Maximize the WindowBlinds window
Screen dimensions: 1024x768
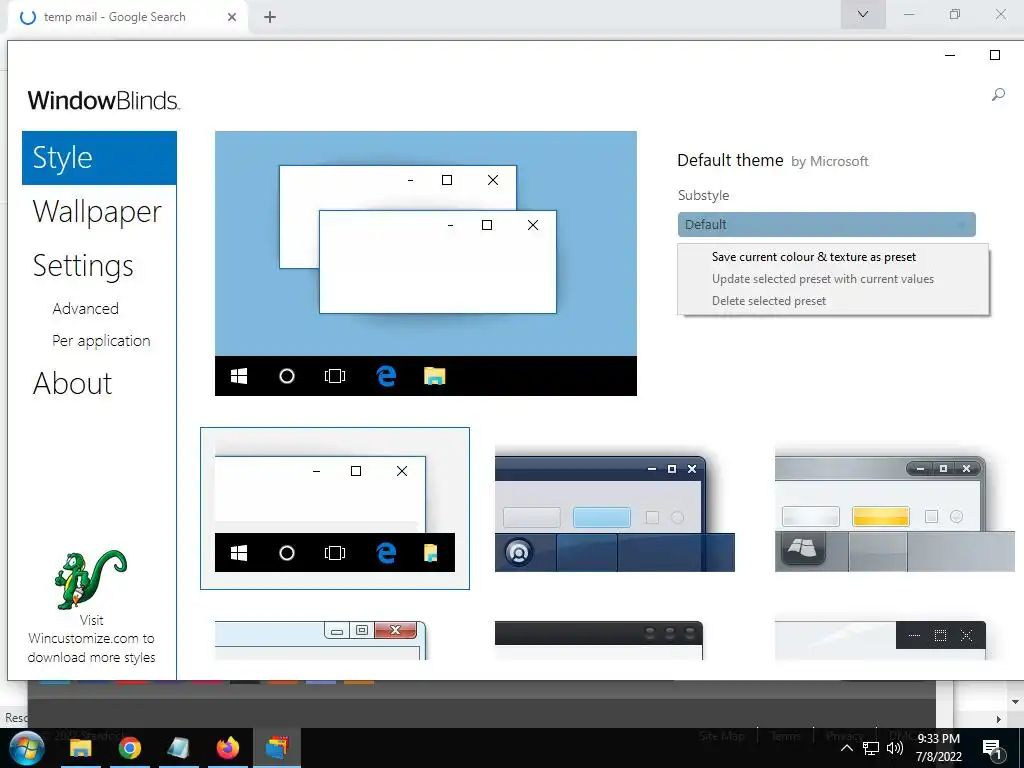pos(995,55)
